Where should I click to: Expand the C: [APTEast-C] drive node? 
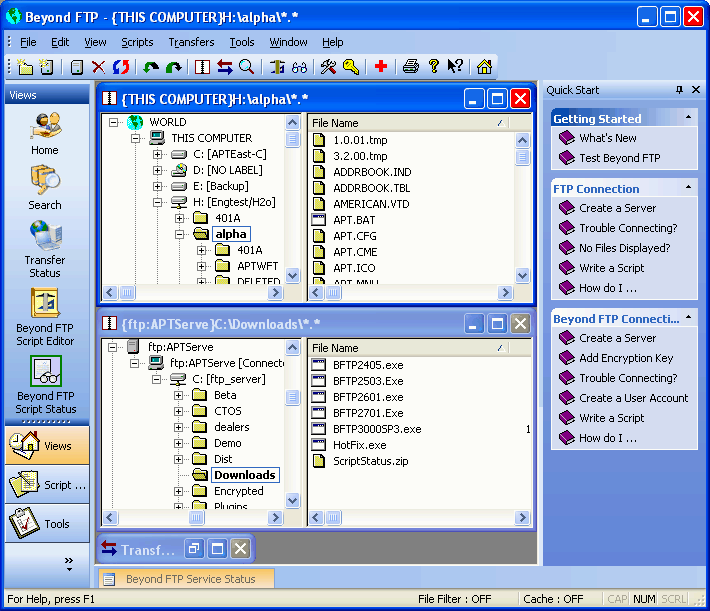tap(157, 154)
